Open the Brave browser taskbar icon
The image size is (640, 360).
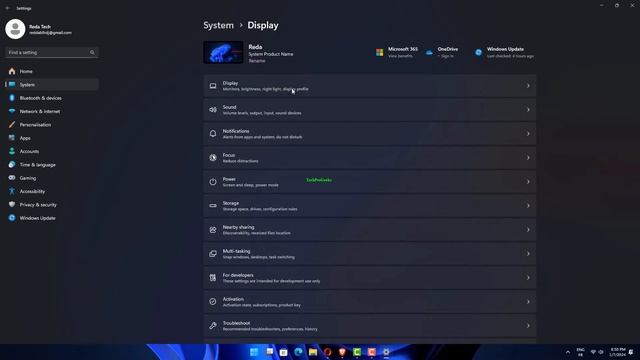342,352
